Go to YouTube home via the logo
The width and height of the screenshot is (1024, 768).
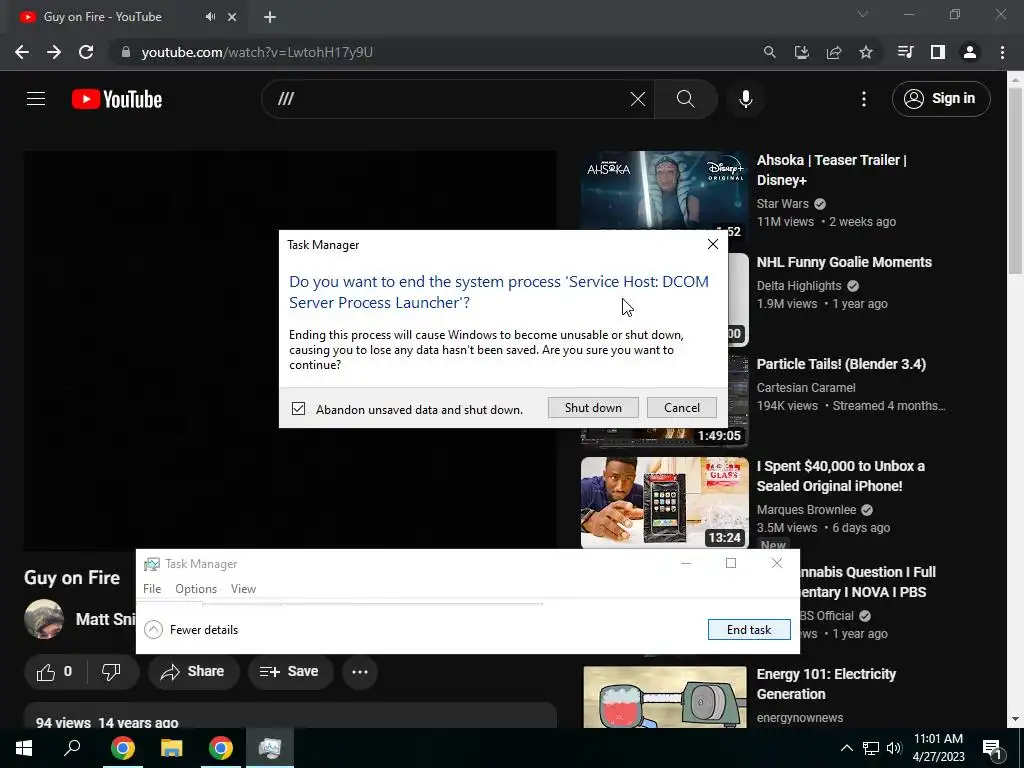[117, 99]
